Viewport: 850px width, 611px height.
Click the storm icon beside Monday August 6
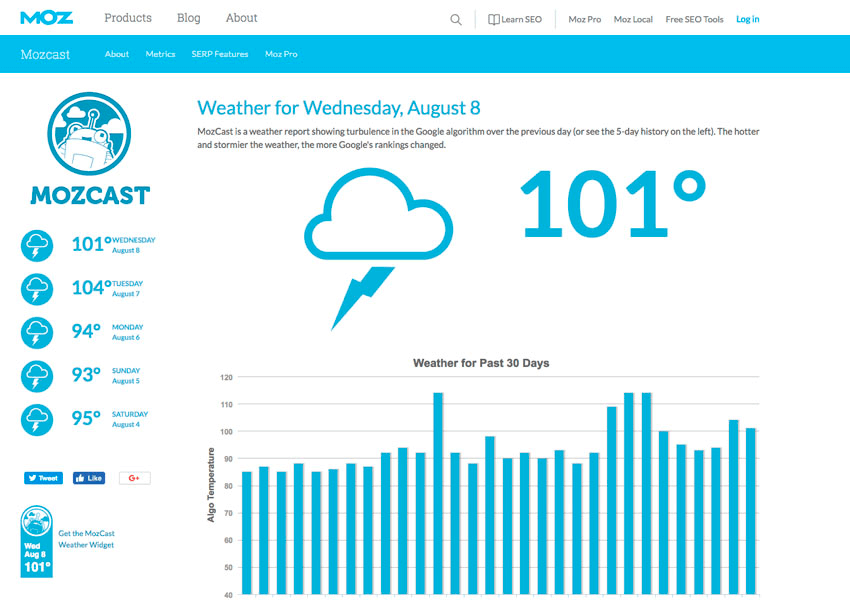tap(37, 332)
